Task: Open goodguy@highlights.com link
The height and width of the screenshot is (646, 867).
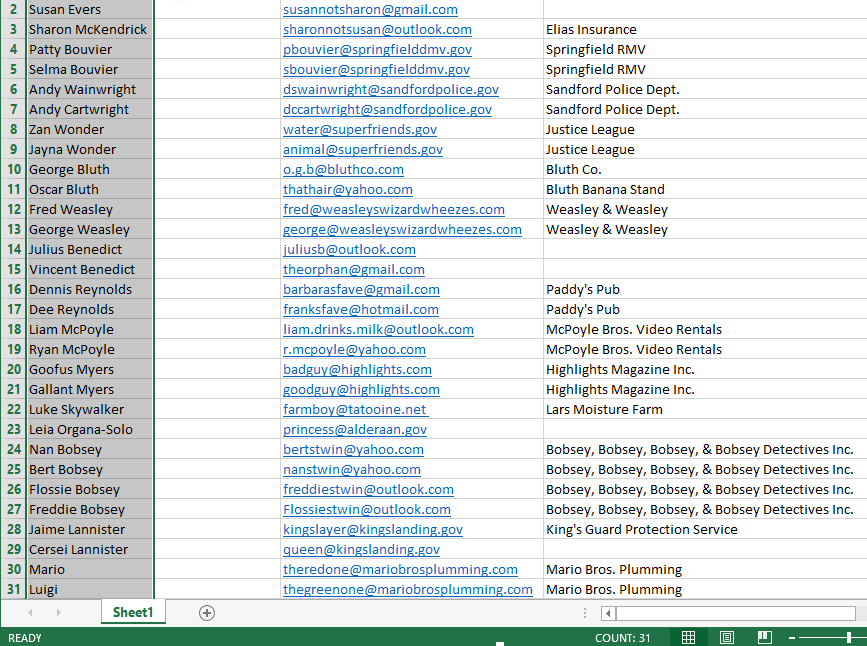Action: click(x=361, y=389)
